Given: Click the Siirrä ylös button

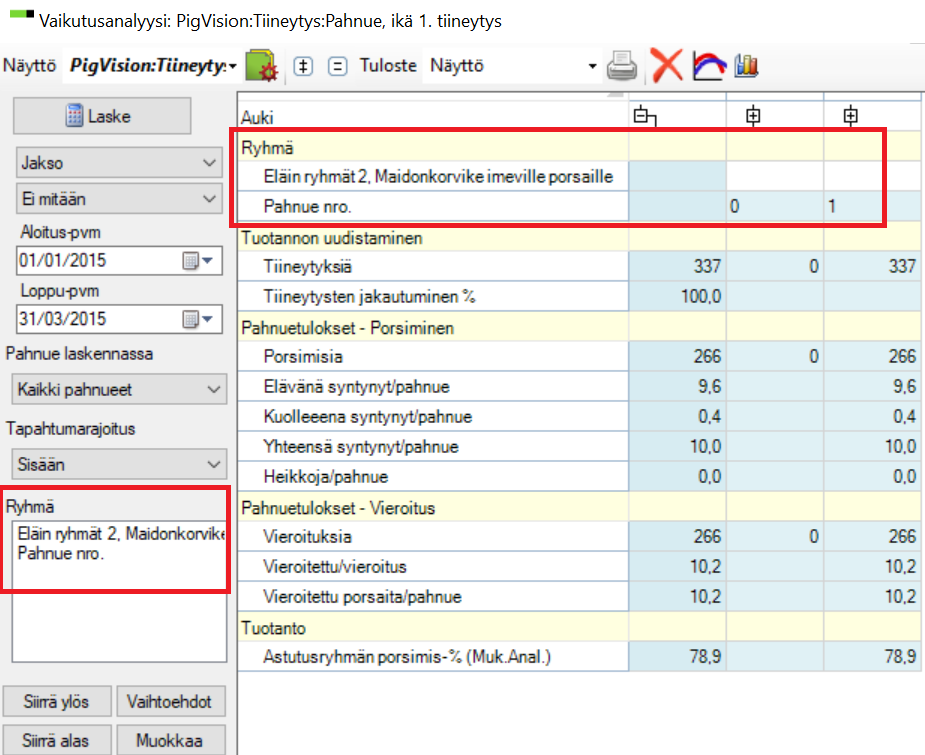Looking at the screenshot, I should [x=57, y=701].
